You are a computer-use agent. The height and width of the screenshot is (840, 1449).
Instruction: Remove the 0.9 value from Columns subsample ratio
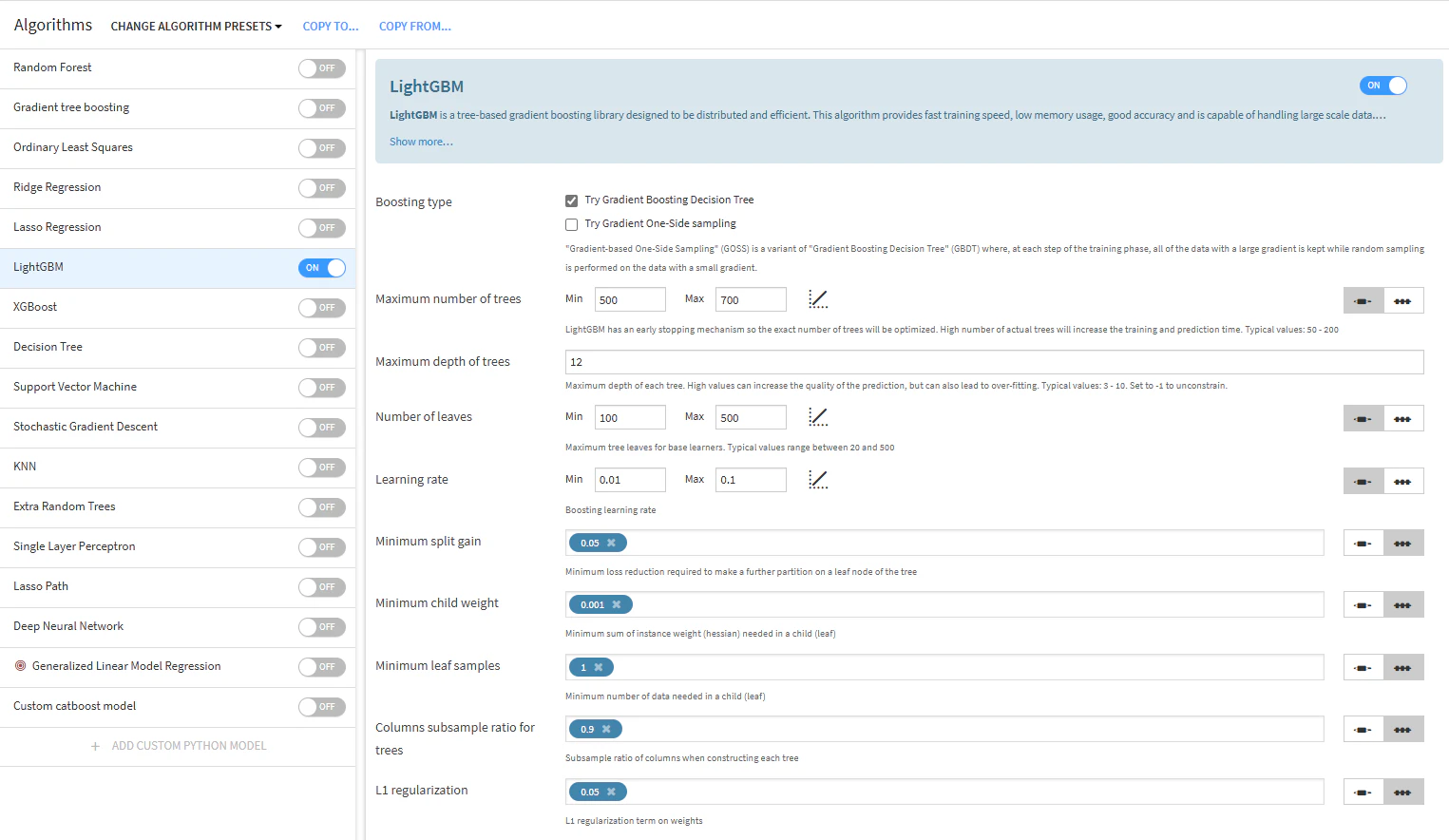606,729
